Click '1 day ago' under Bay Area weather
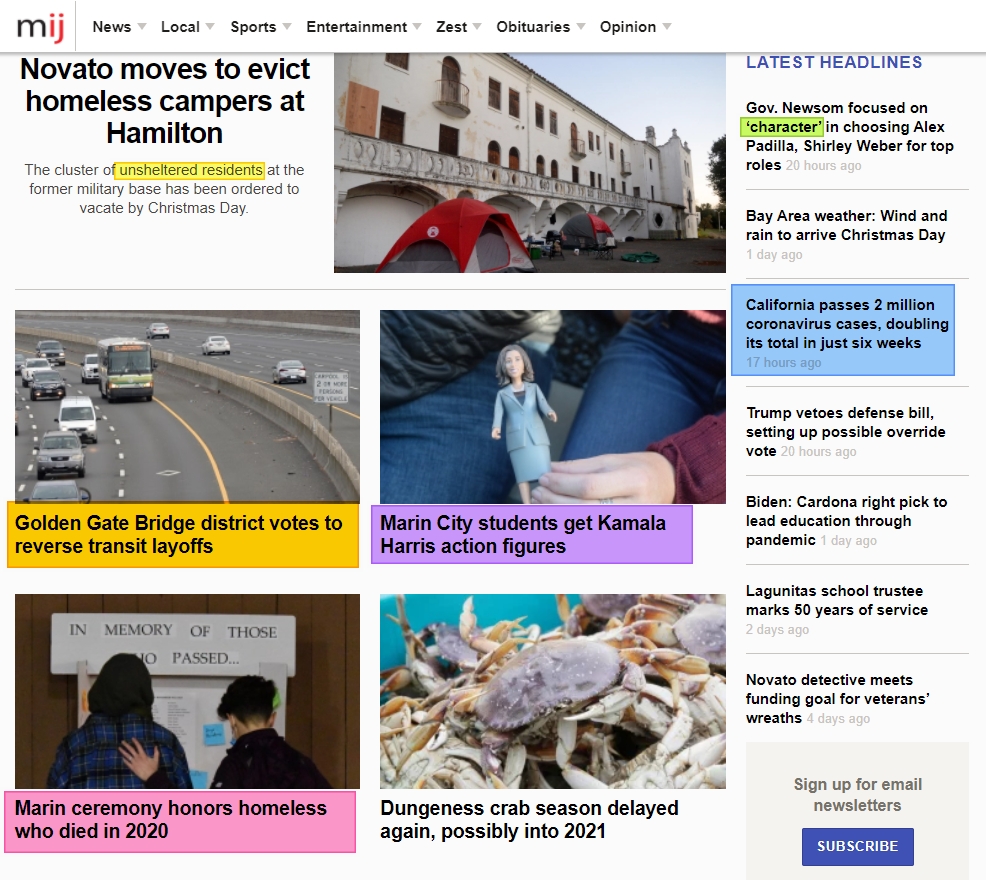Screen dimensions: 986x880 pos(774,255)
